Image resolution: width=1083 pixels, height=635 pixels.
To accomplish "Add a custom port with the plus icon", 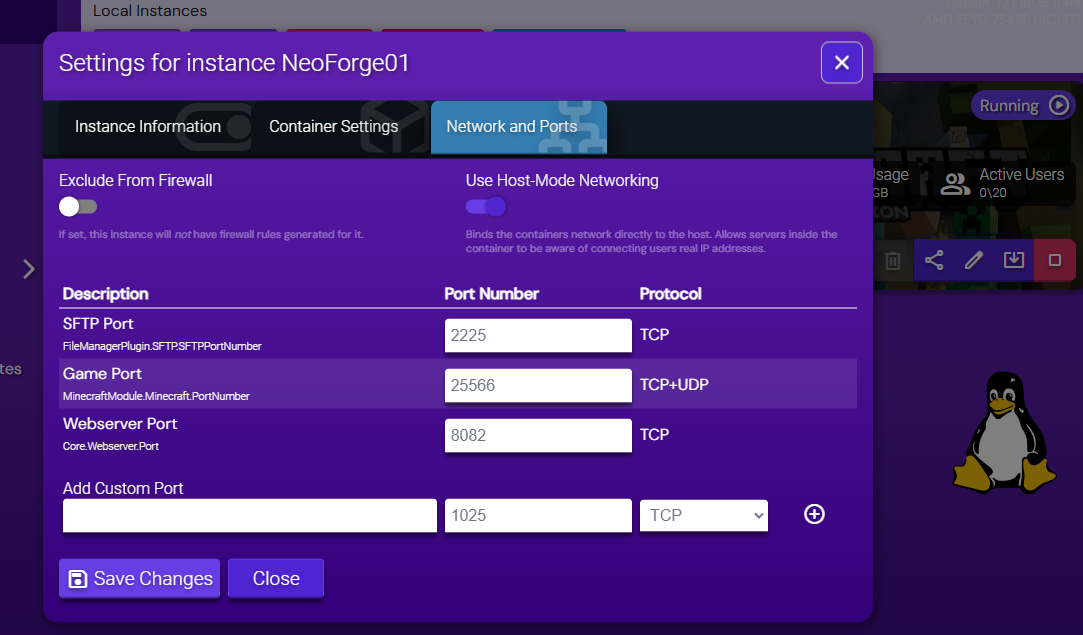I will 813,514.
